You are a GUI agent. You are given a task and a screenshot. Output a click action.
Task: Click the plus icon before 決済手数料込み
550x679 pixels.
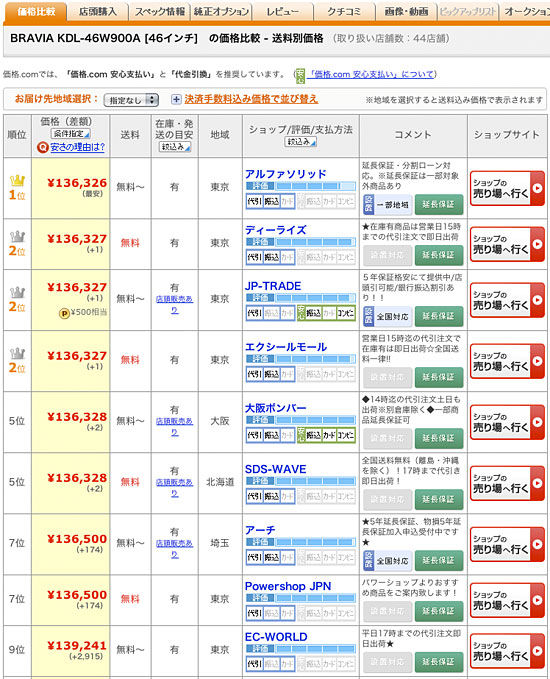pyautogui.click(x=176, y=100)
